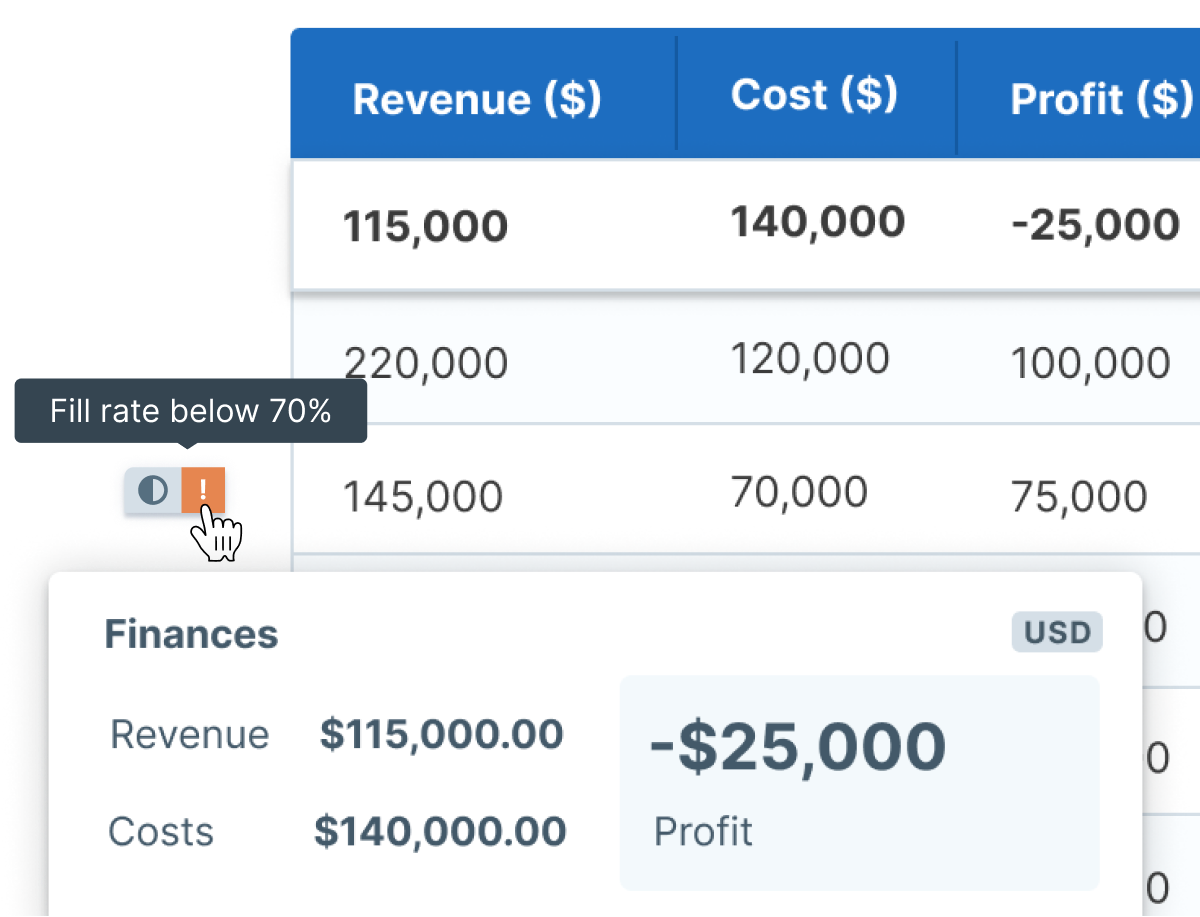The height and width of the screenshot is (917, 1200).
Task: Click the "Fill rate below 70%" tooltip
Action: pyautogui.click(x=190, y=410)
